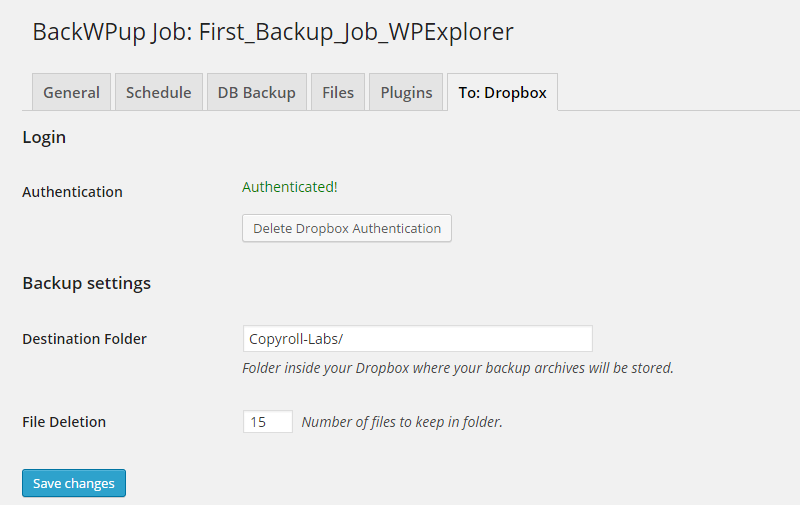The width and height of the screenshot is (800, 505).
Task: Click the Authenticated! status text
Action: [290, 187]
